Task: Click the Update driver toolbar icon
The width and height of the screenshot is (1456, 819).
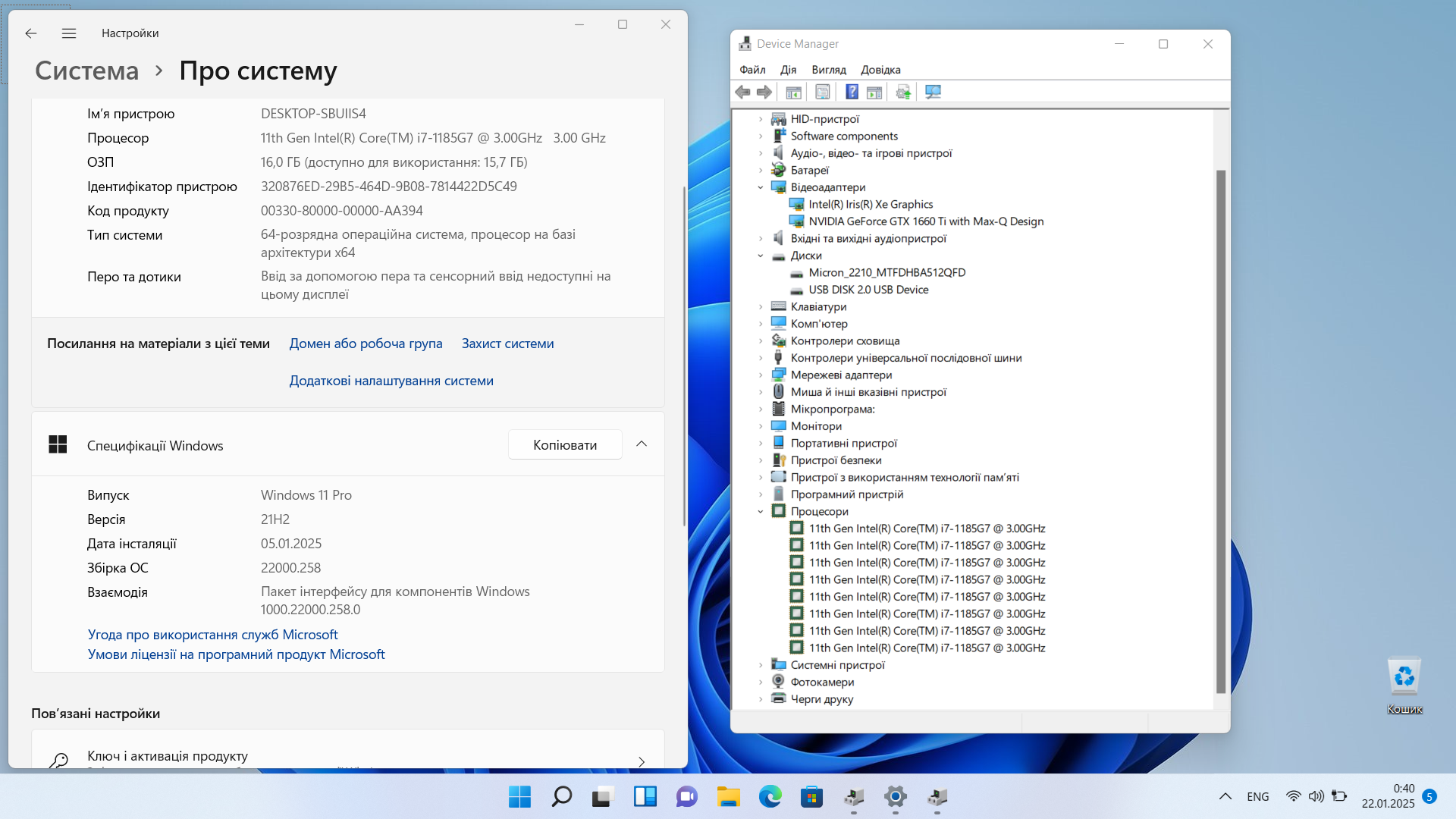Action: click(902, 92)
